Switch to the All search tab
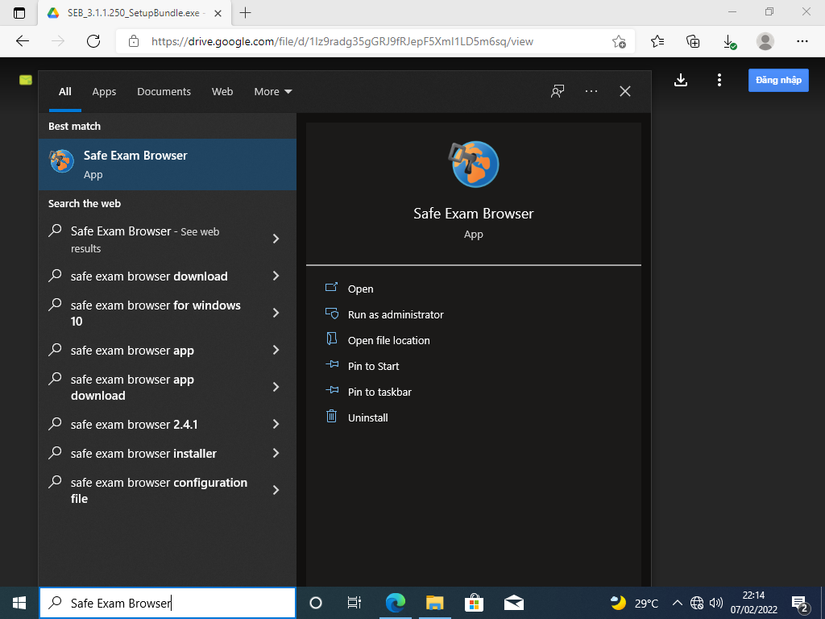 (65, 92)
